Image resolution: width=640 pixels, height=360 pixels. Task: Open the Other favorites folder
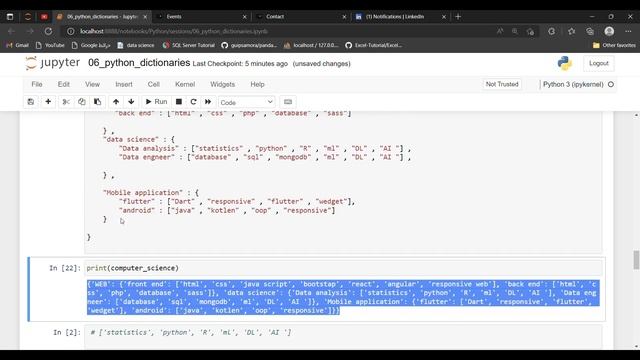pyautogui.click(x=614, y=45)
